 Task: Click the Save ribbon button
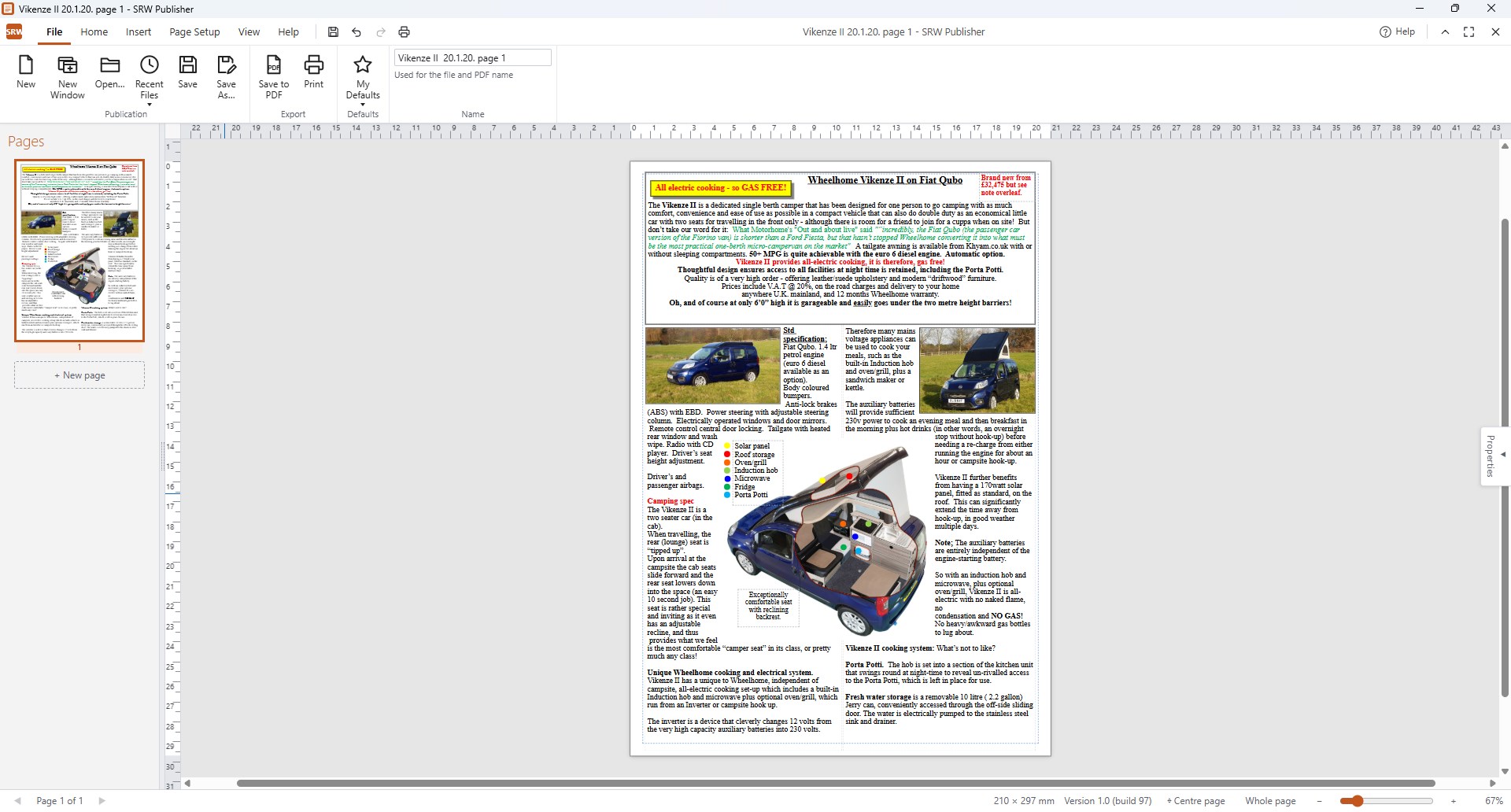click(x=187, y=72)
